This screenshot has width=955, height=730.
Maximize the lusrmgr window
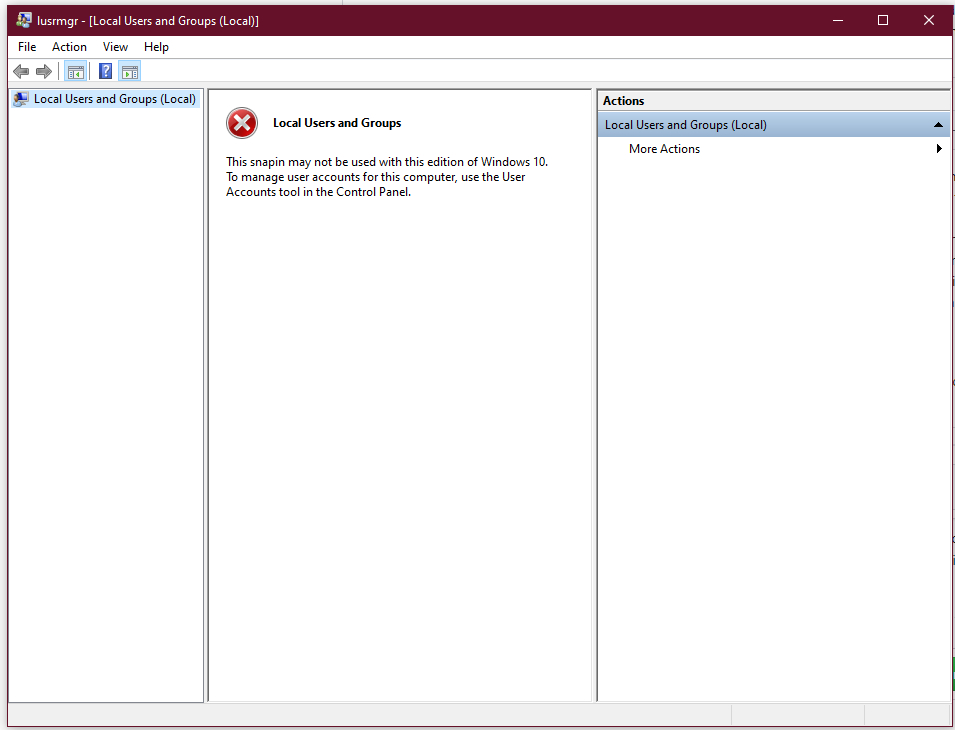pos(883,21)
